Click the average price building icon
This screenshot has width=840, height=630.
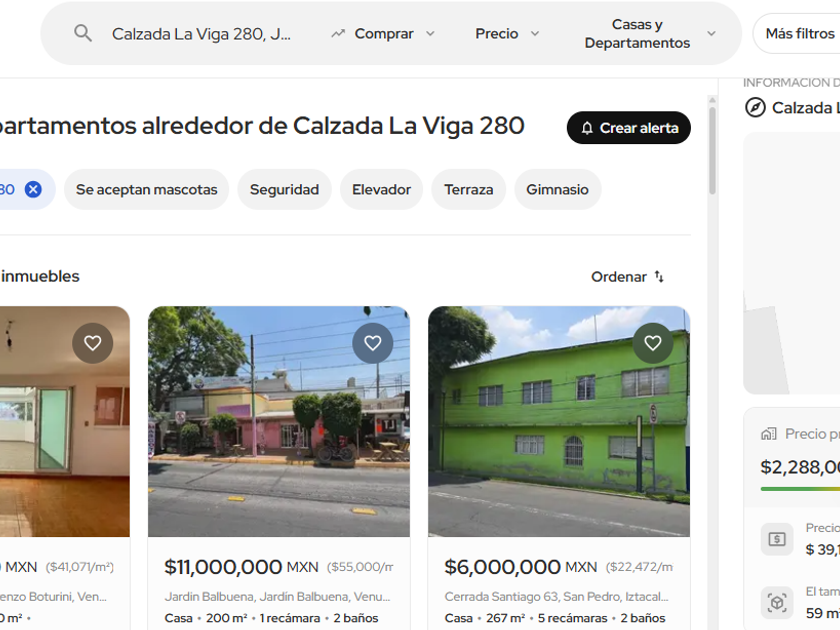(769, 433)
